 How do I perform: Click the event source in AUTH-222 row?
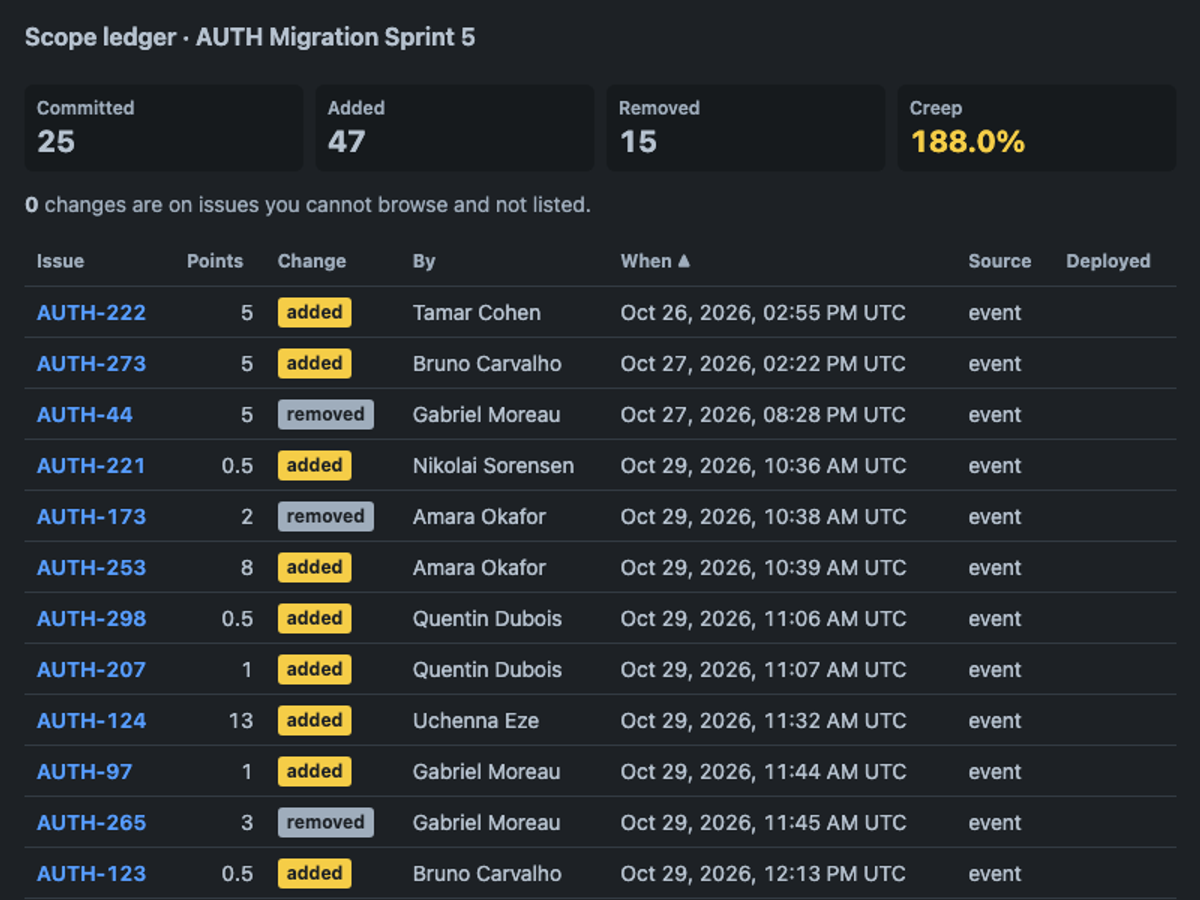click(995, 313)
